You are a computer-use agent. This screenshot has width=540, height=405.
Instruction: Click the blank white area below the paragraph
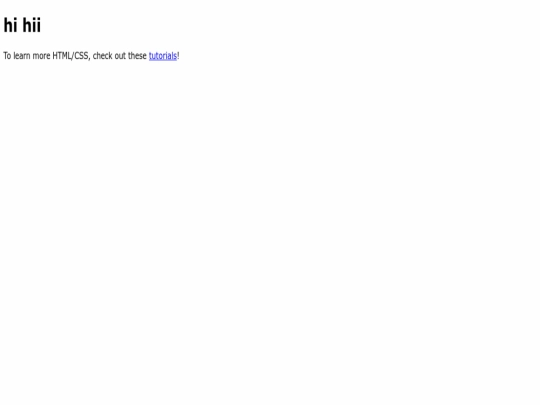pos(270,224)
